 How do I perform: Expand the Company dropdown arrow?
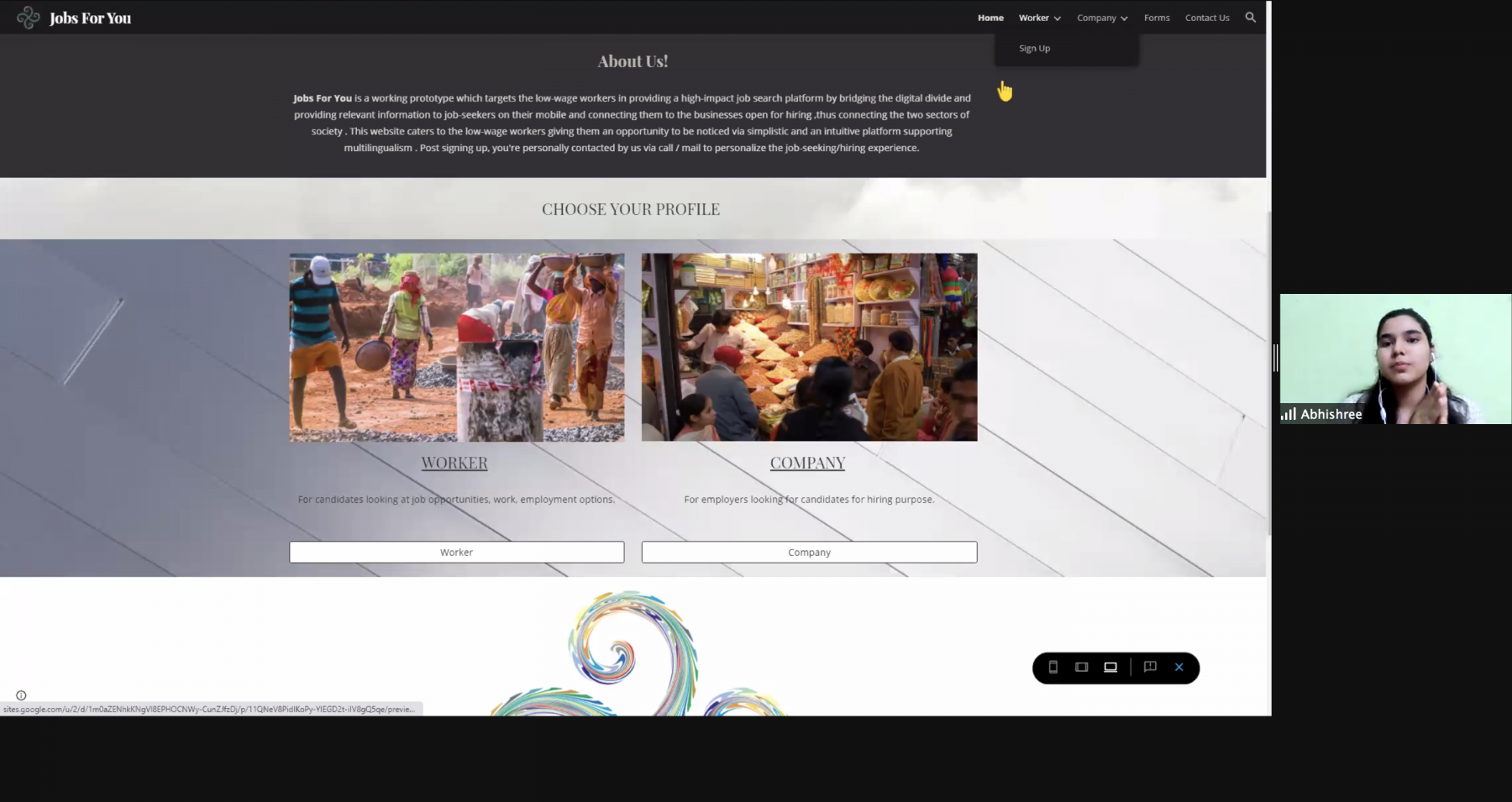point(1124,18)
